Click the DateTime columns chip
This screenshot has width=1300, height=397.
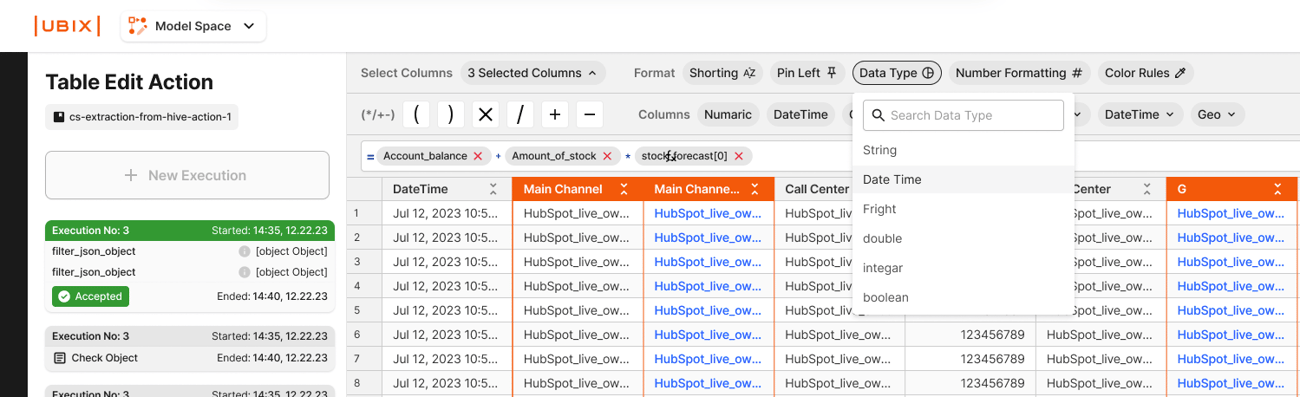coord(801,114)
